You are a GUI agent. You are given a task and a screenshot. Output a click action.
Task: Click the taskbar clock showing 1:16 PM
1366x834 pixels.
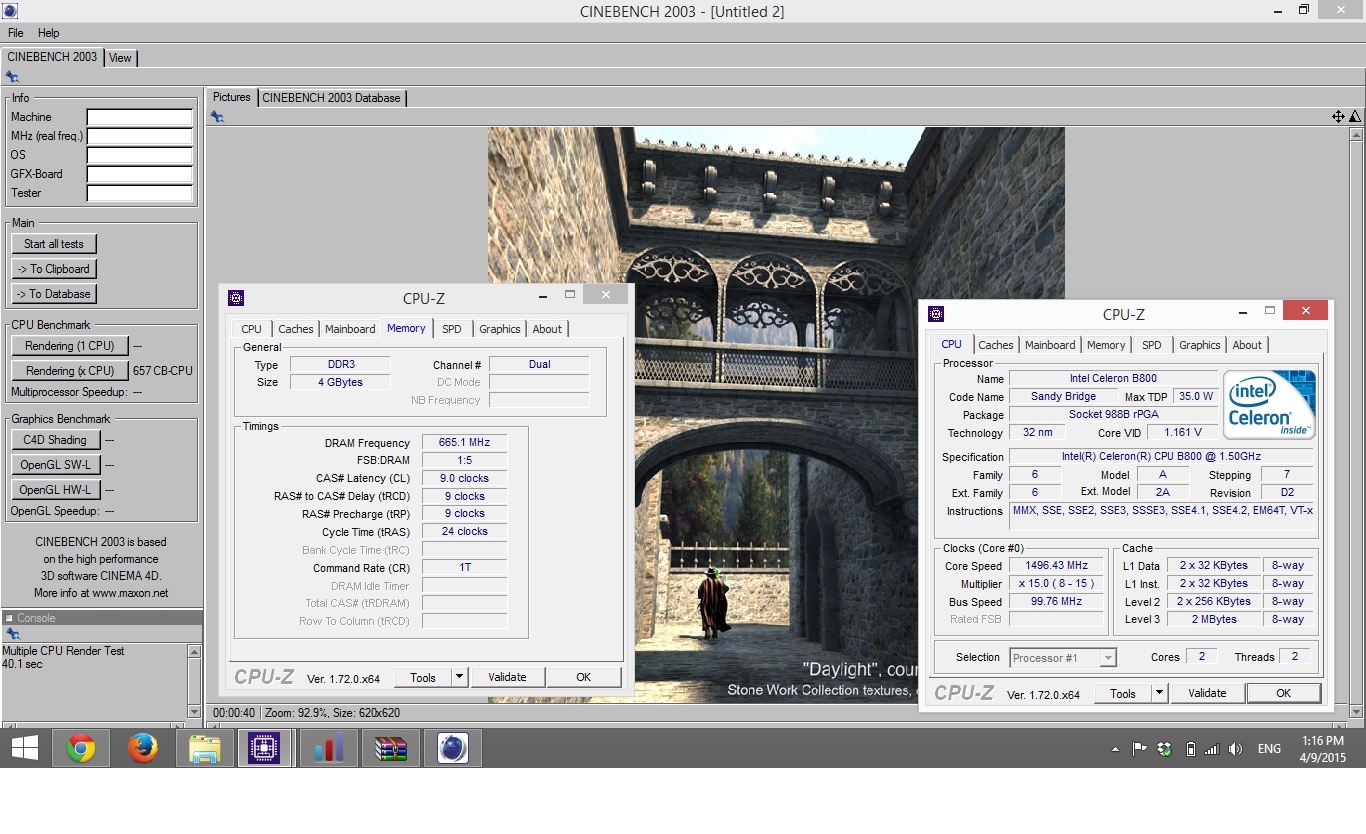click(1323, 741)
